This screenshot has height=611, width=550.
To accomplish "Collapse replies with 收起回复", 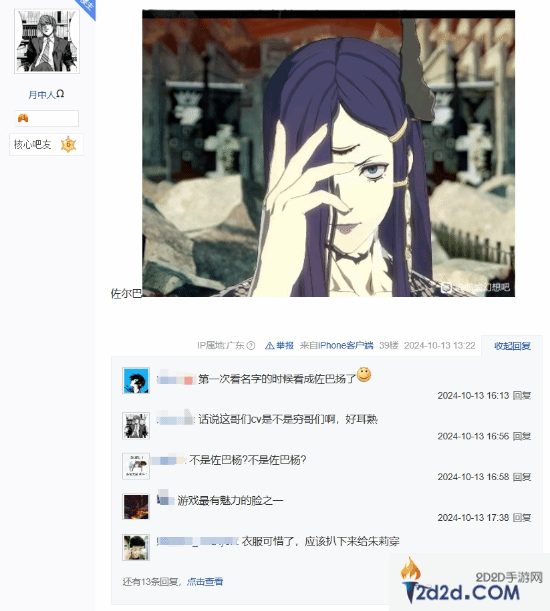I will (512, 346).
